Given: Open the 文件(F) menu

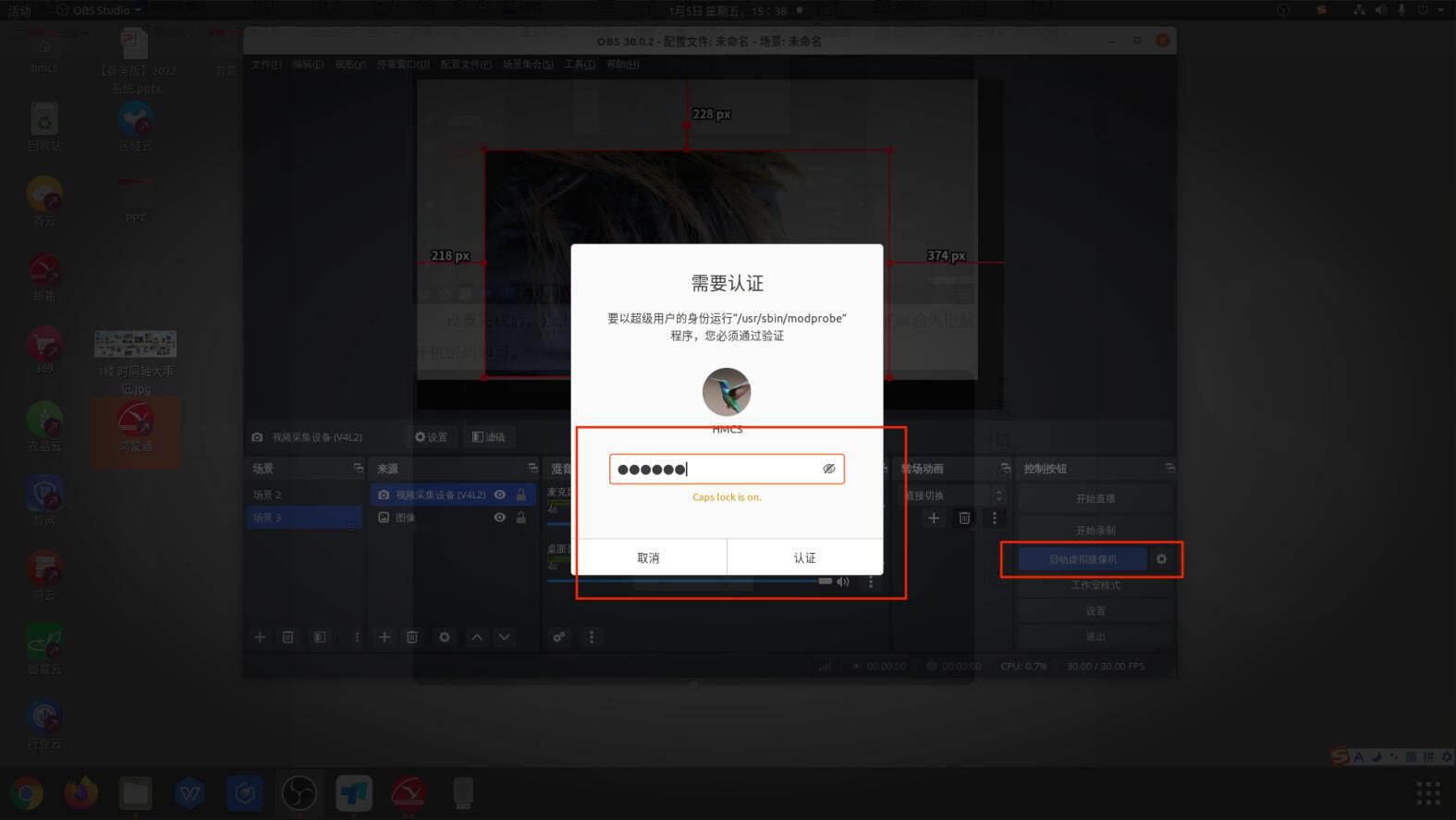Looking at the screenshot, I should coord(266,65).
